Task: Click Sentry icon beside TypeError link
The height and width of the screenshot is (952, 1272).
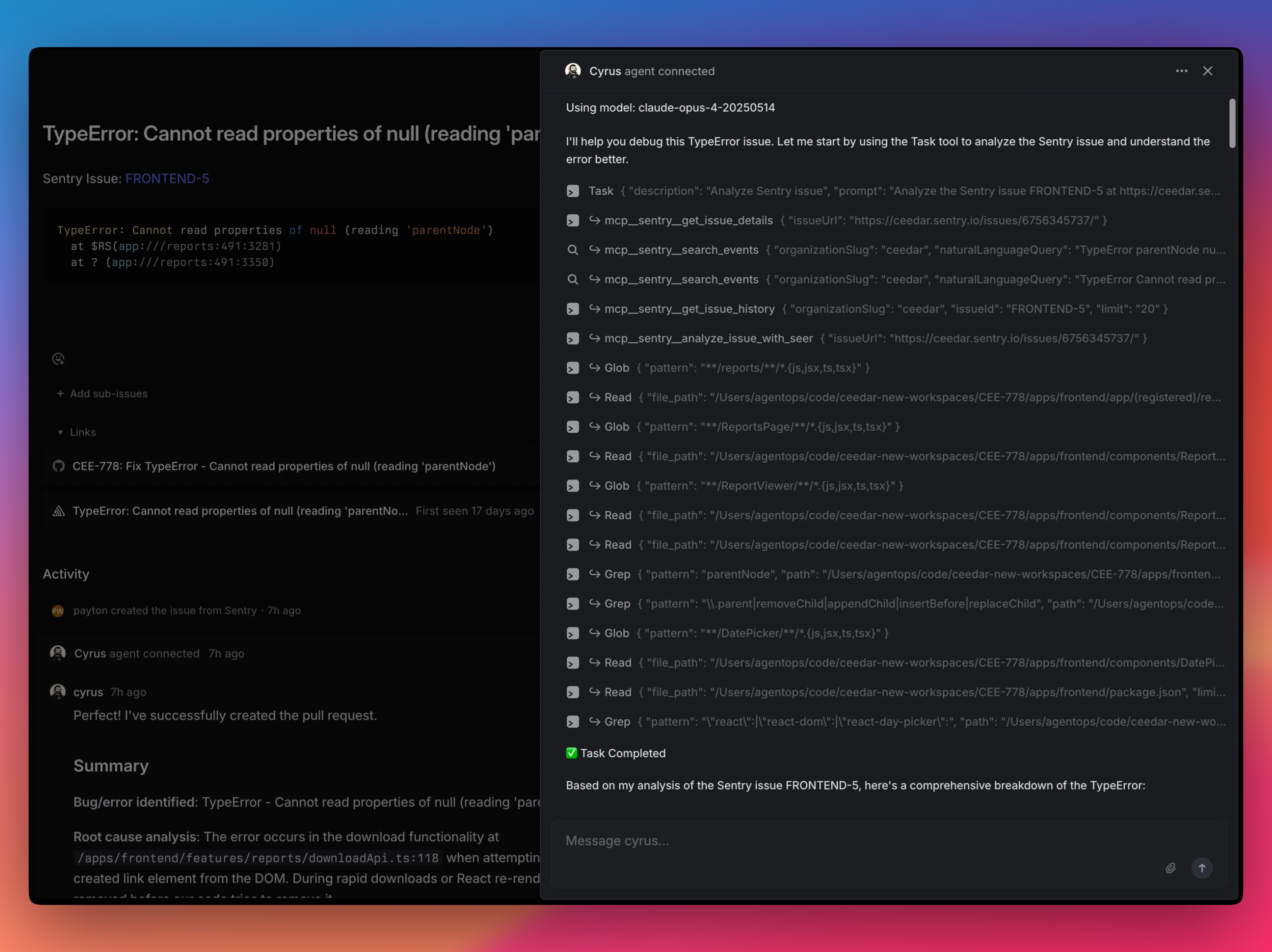Action: (x=59, y=511)
